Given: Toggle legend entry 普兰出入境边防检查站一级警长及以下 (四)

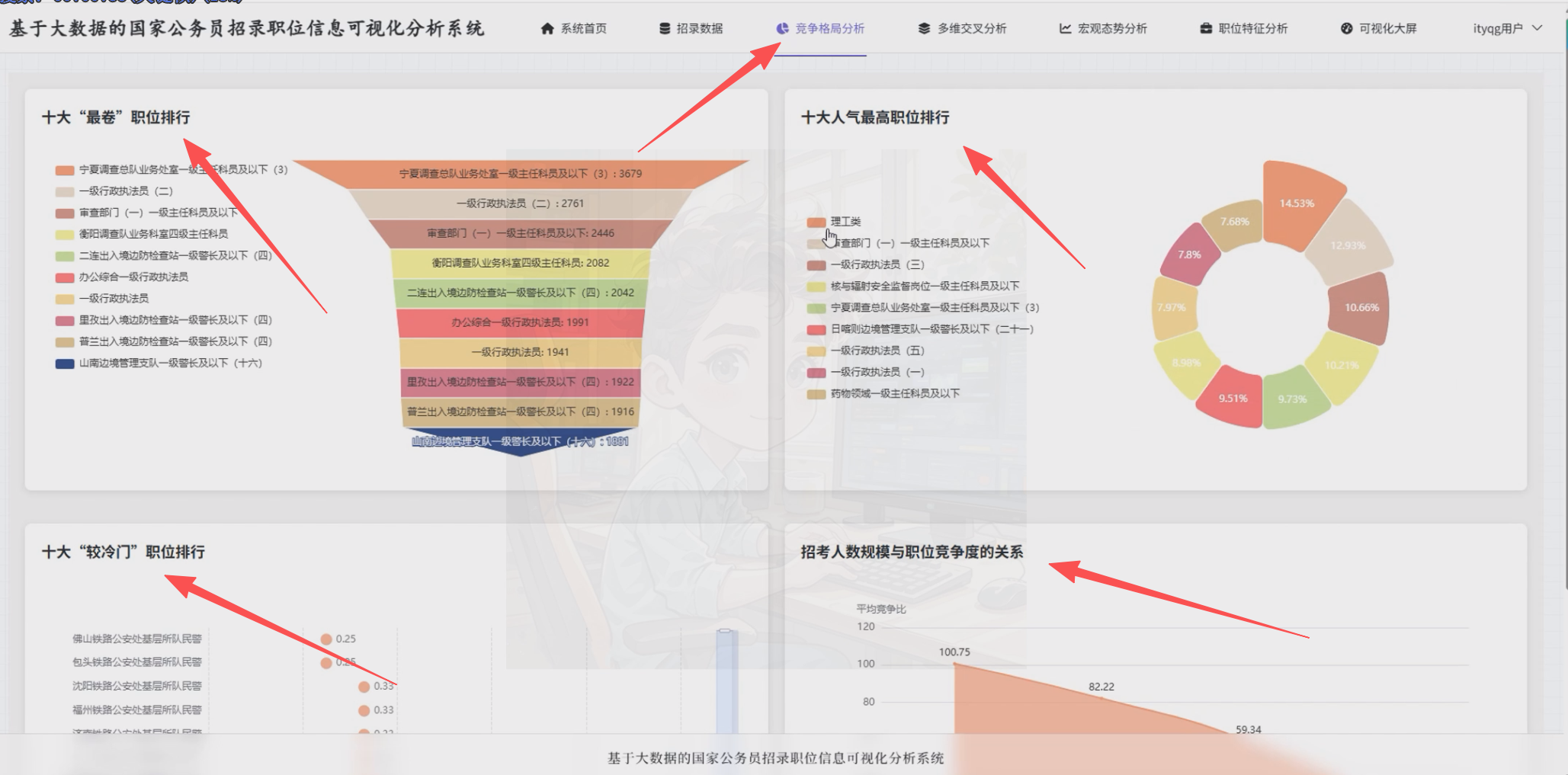Looking at the screenshot, I should point(164,341).
